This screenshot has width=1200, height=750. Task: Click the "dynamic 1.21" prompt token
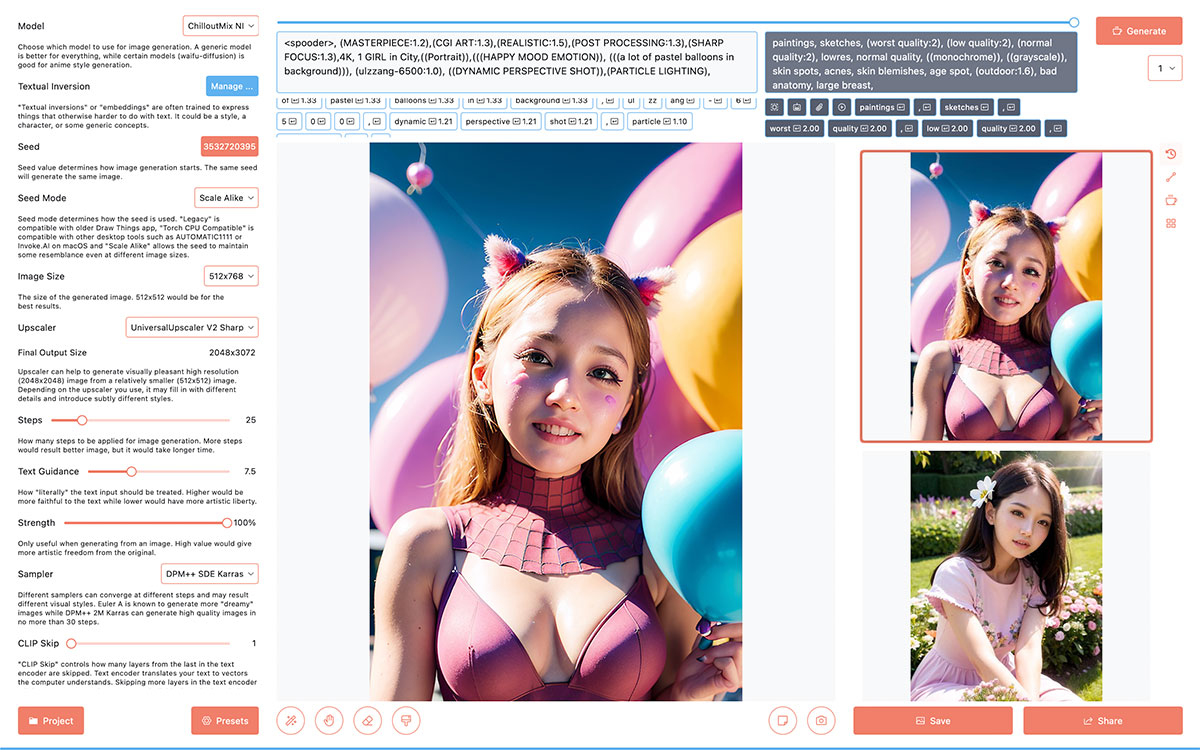[x=423, y=121]
